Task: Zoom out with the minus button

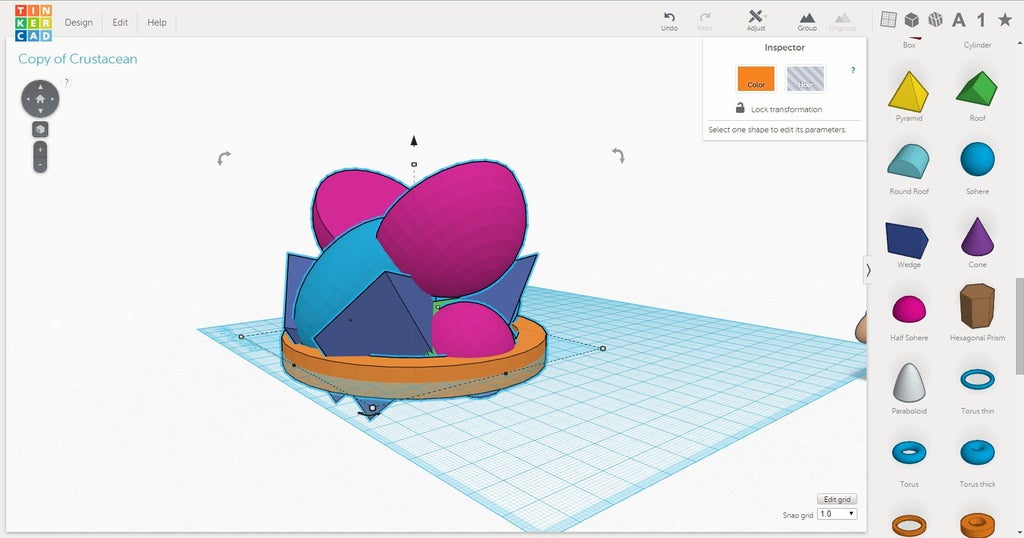Action: [40, 165]
